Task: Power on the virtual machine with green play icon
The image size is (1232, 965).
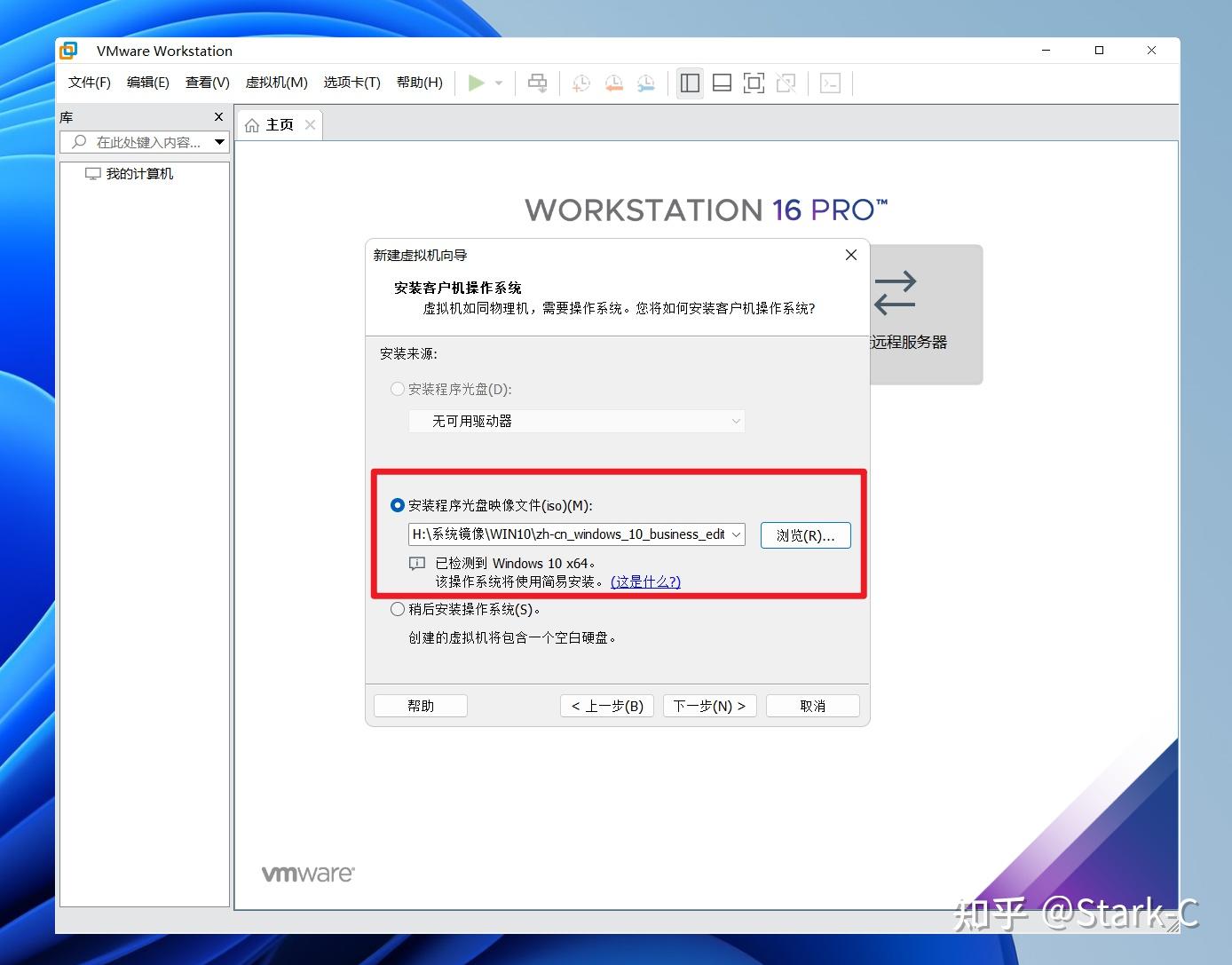Action: pyautogui.click(x=477, y=83)
